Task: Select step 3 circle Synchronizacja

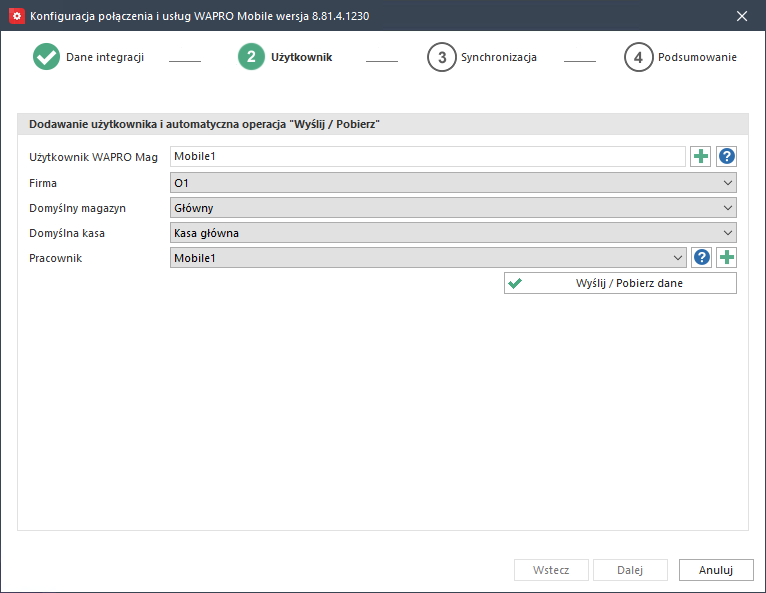Action: 442,57
